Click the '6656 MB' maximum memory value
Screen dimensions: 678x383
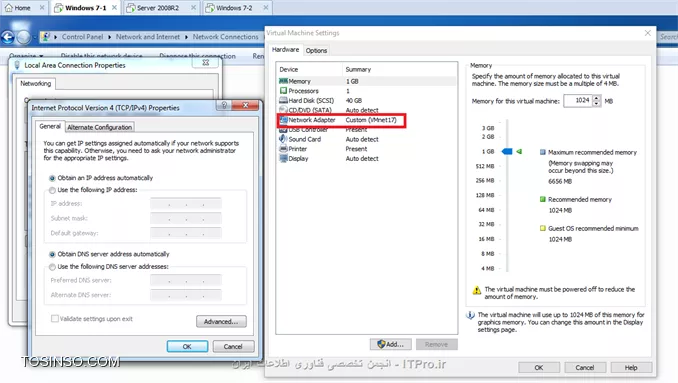tap(560, 182)
